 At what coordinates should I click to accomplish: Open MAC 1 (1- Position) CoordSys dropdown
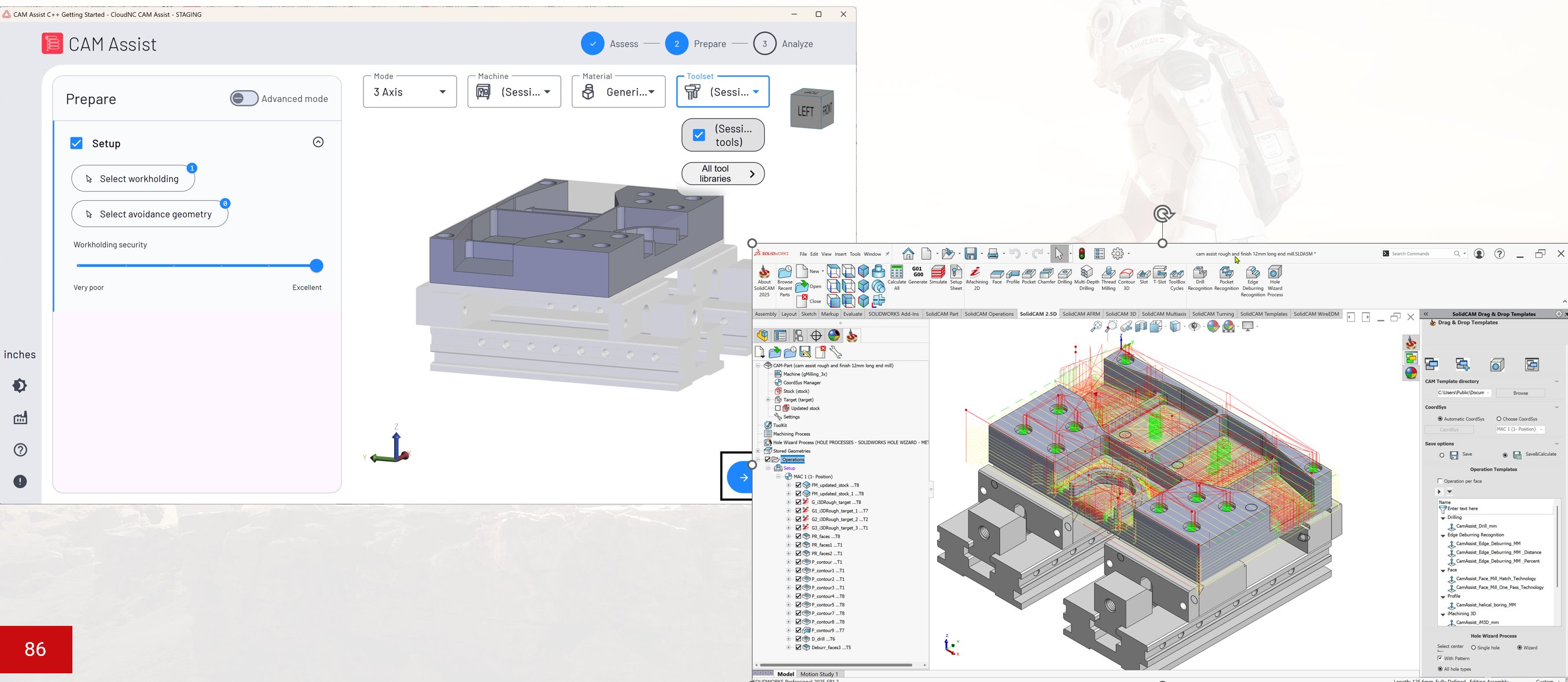tap(1521, 430)
